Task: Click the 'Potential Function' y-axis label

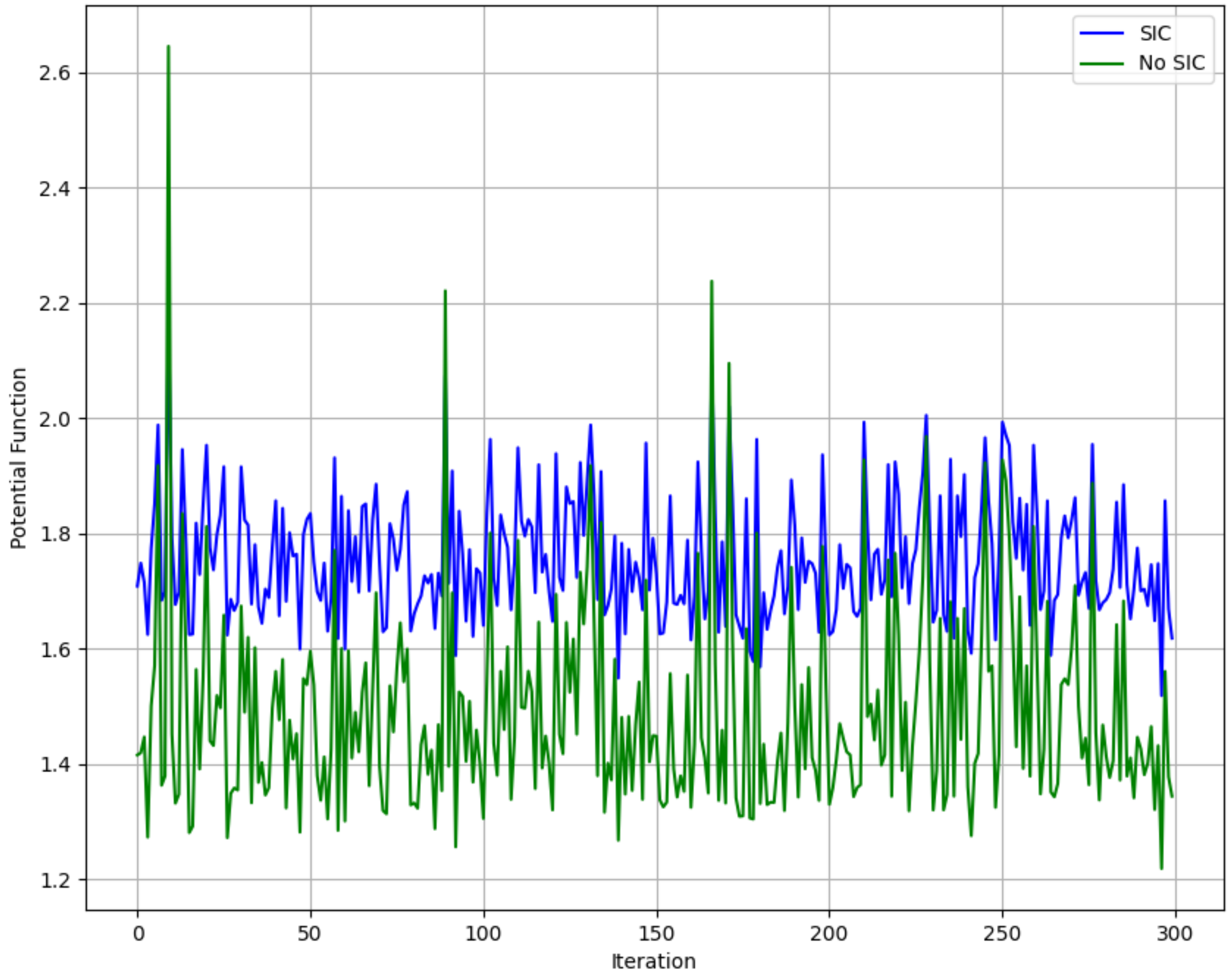Action: [x=18, y=458]
